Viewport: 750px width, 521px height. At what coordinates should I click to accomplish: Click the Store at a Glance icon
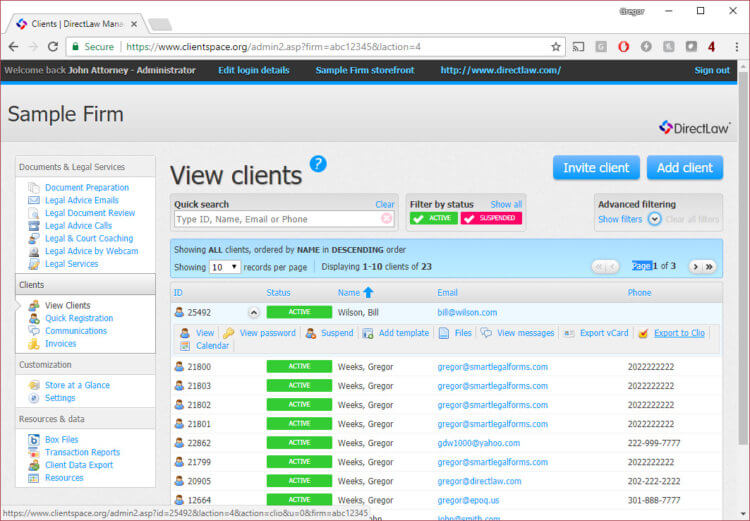point(33,385)
